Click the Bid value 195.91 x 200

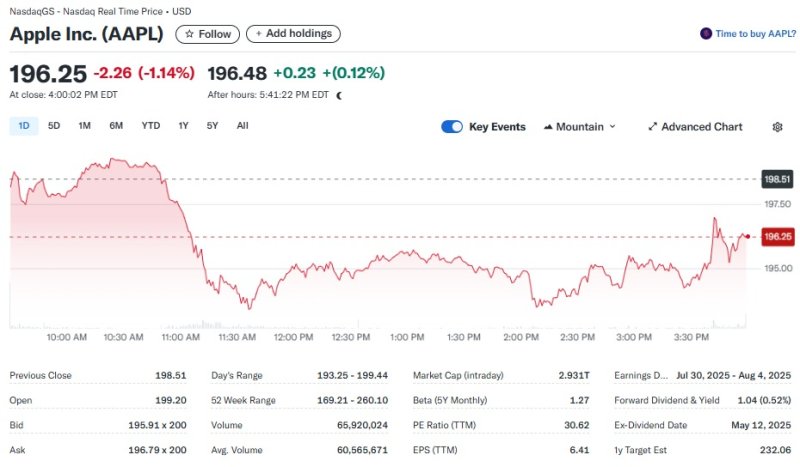click(x=157, y=425)
